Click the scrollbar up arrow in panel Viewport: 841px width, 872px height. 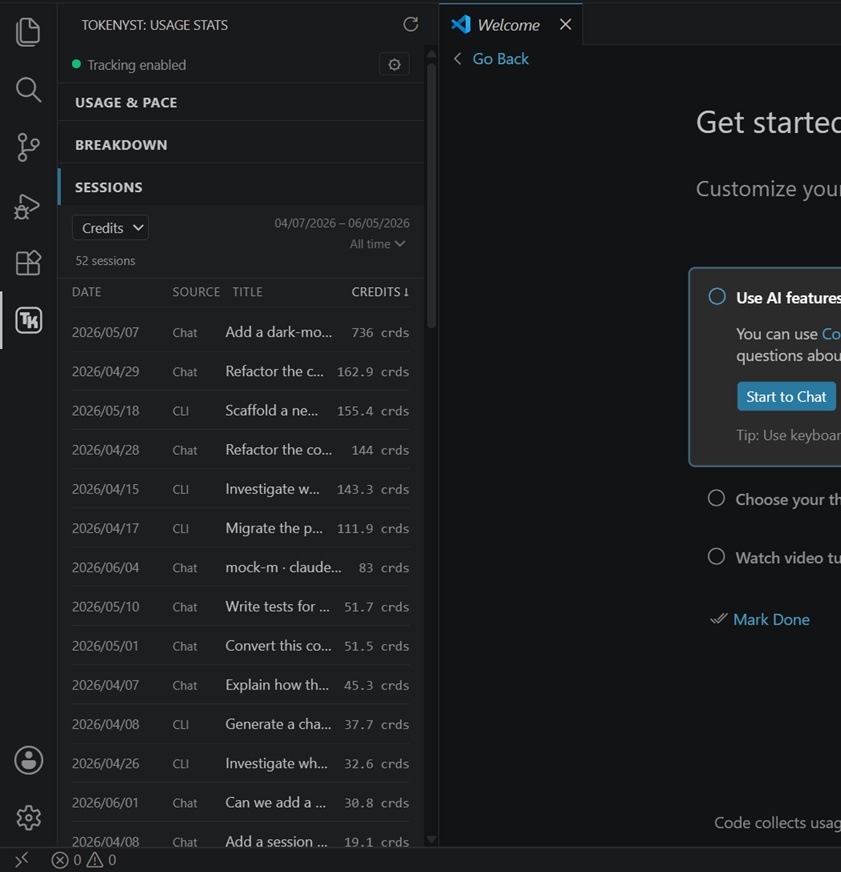tap(431, 54)
